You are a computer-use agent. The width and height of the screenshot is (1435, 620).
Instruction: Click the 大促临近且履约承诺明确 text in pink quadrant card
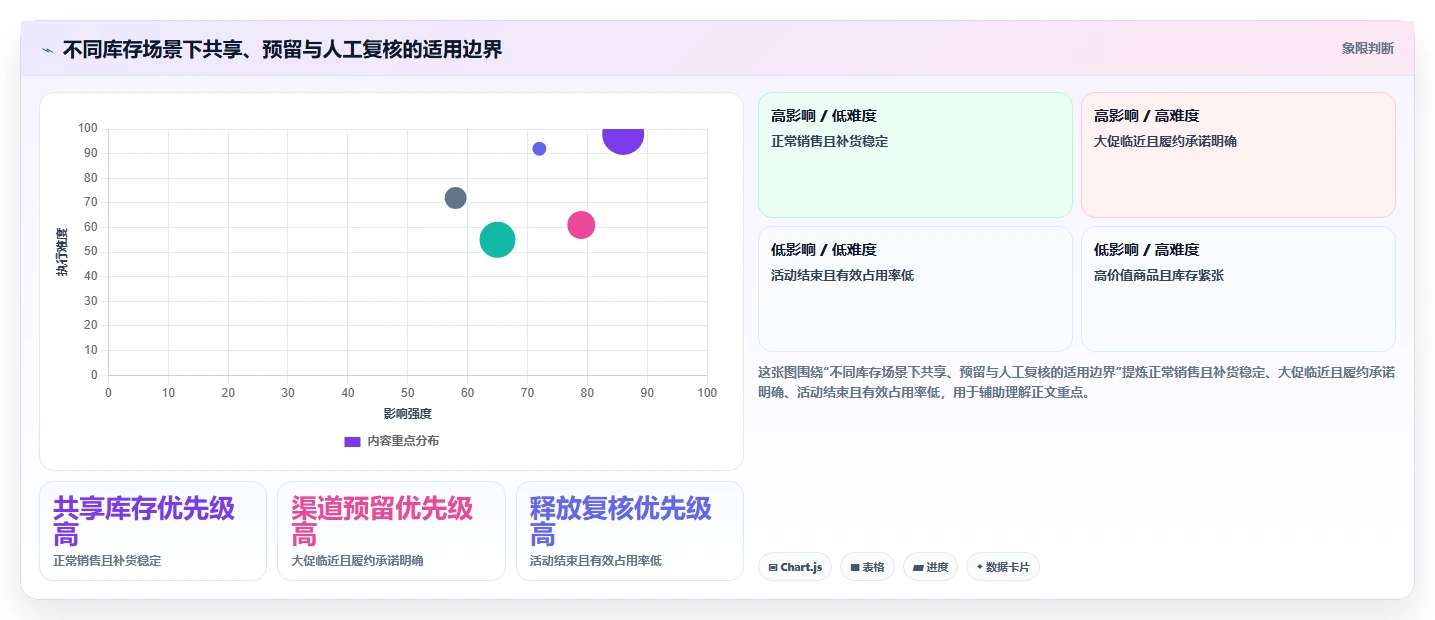pos(1165,141)
